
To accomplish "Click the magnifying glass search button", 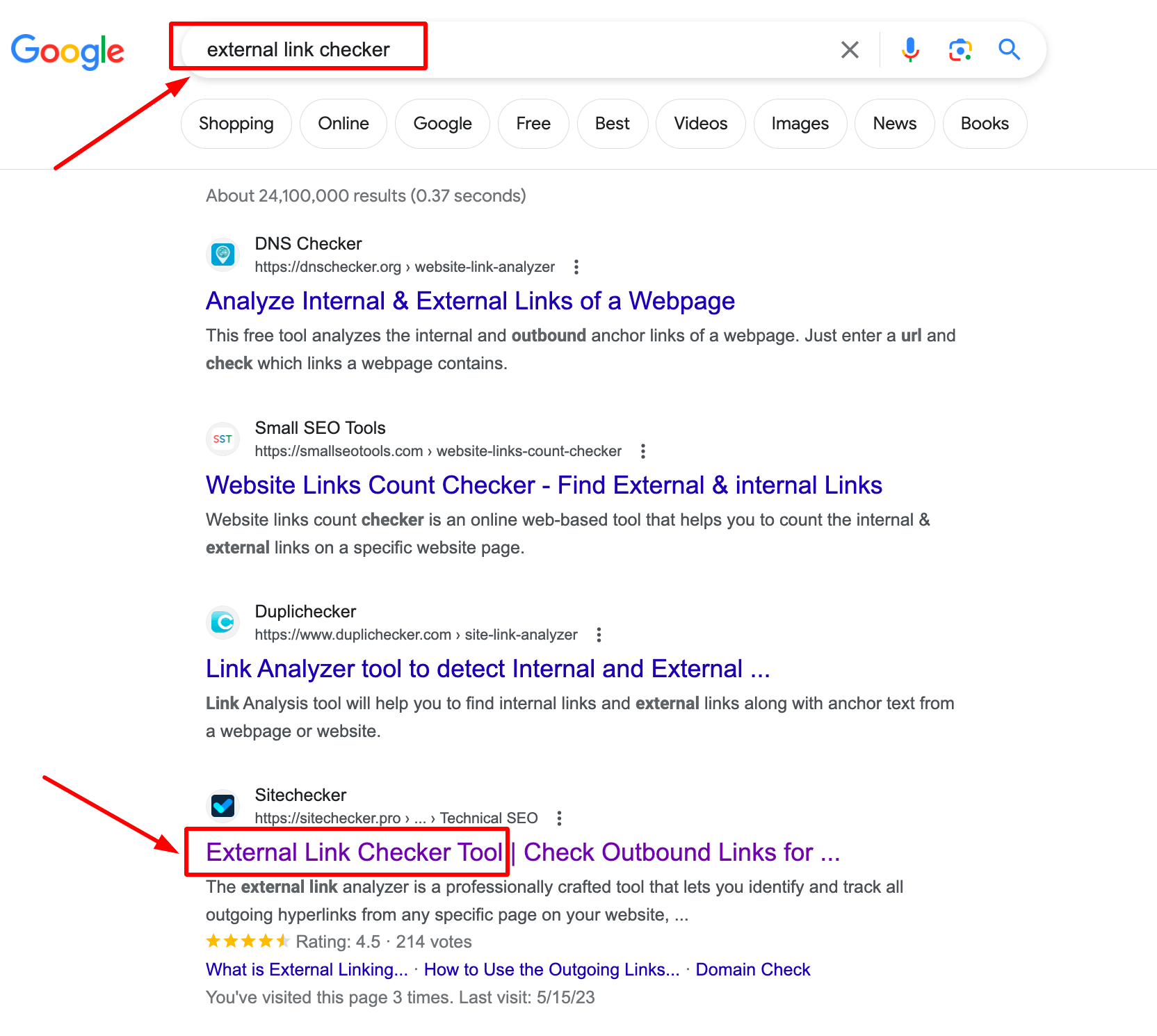I will click(x=1009, y=49).
